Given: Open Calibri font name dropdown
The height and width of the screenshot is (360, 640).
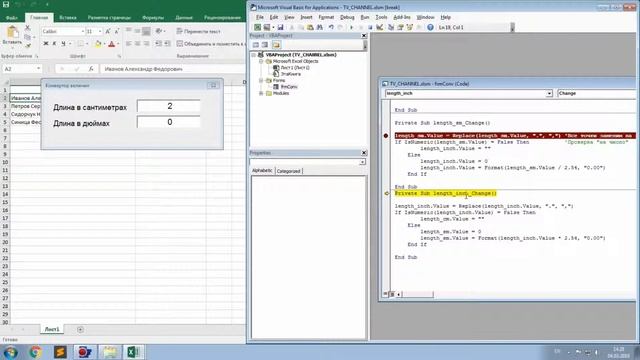Looking at the screenshot, I should [x=82, y=31].
